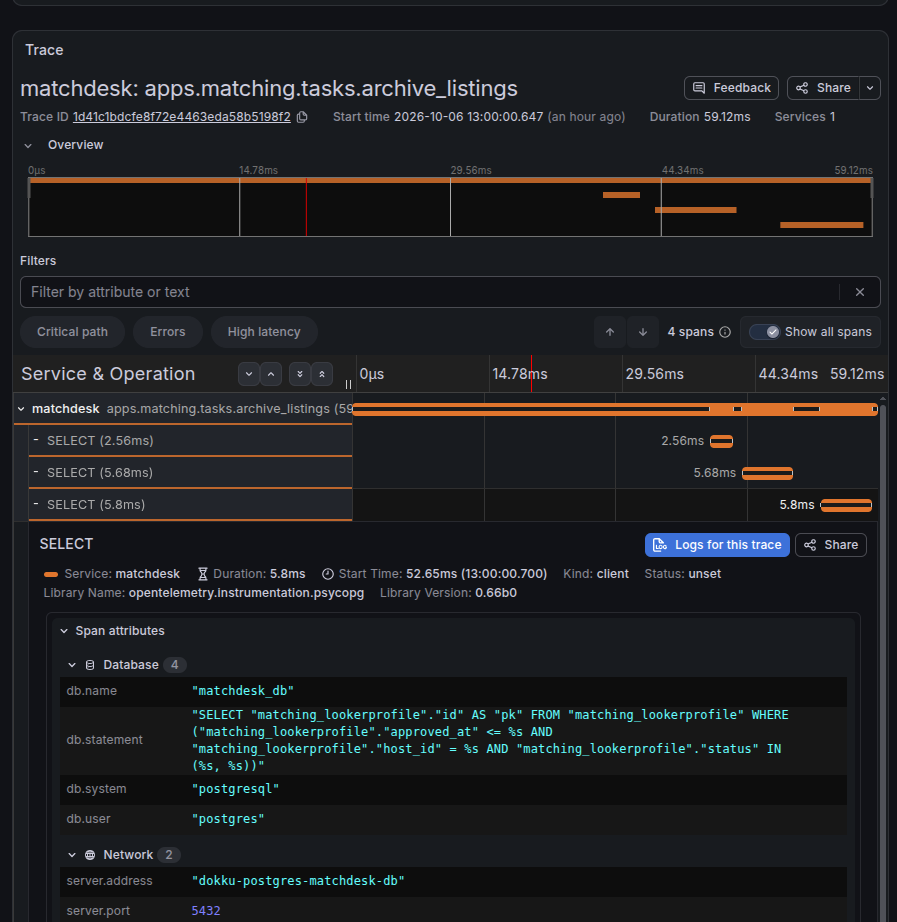897x922 pixels.
Task: Expand all spans with double chevron down
Action: click(300, 374)
